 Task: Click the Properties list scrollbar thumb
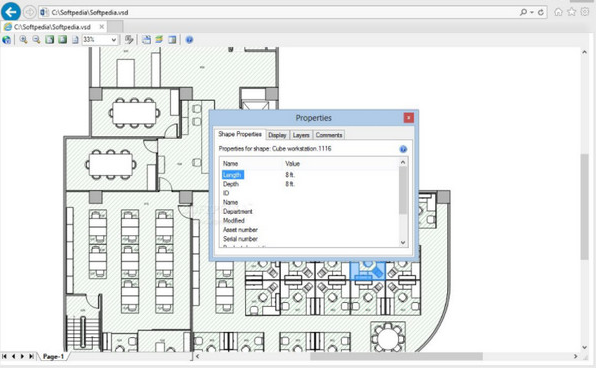[403, 191]
